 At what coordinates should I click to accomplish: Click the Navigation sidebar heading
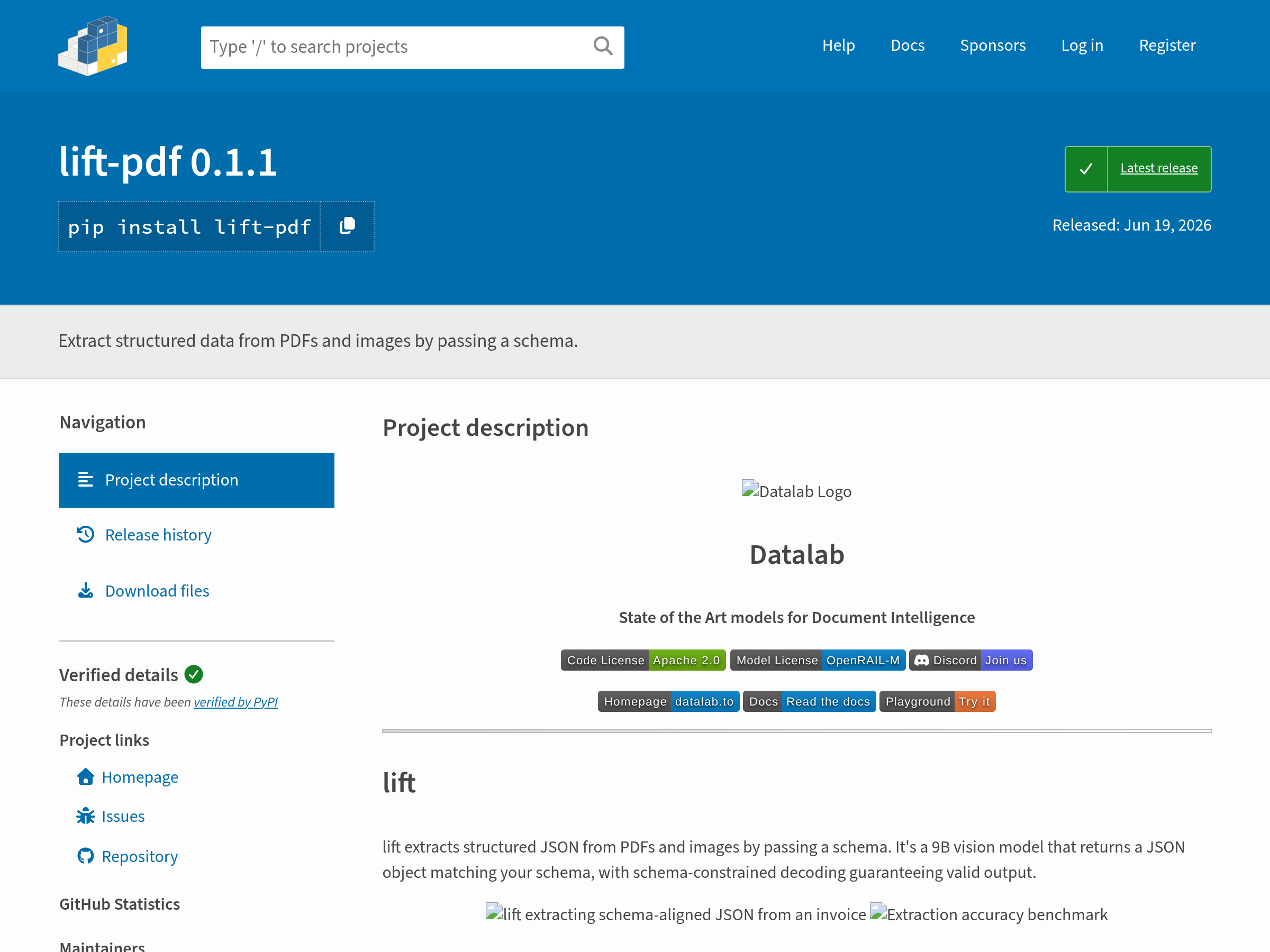point(102,423)
